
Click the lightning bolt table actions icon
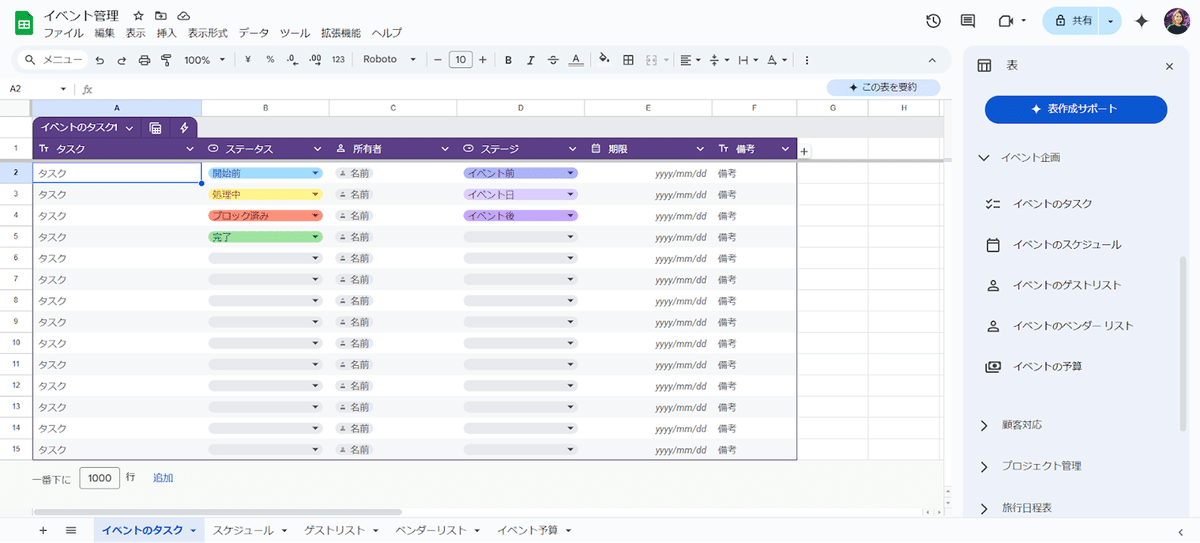[184, 128]
